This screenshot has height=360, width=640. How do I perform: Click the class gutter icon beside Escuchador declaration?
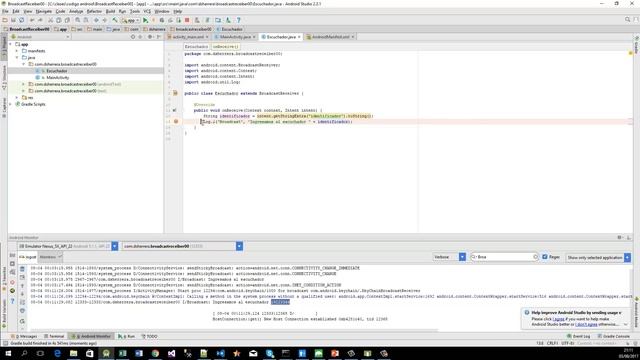[x=175, y=93]
